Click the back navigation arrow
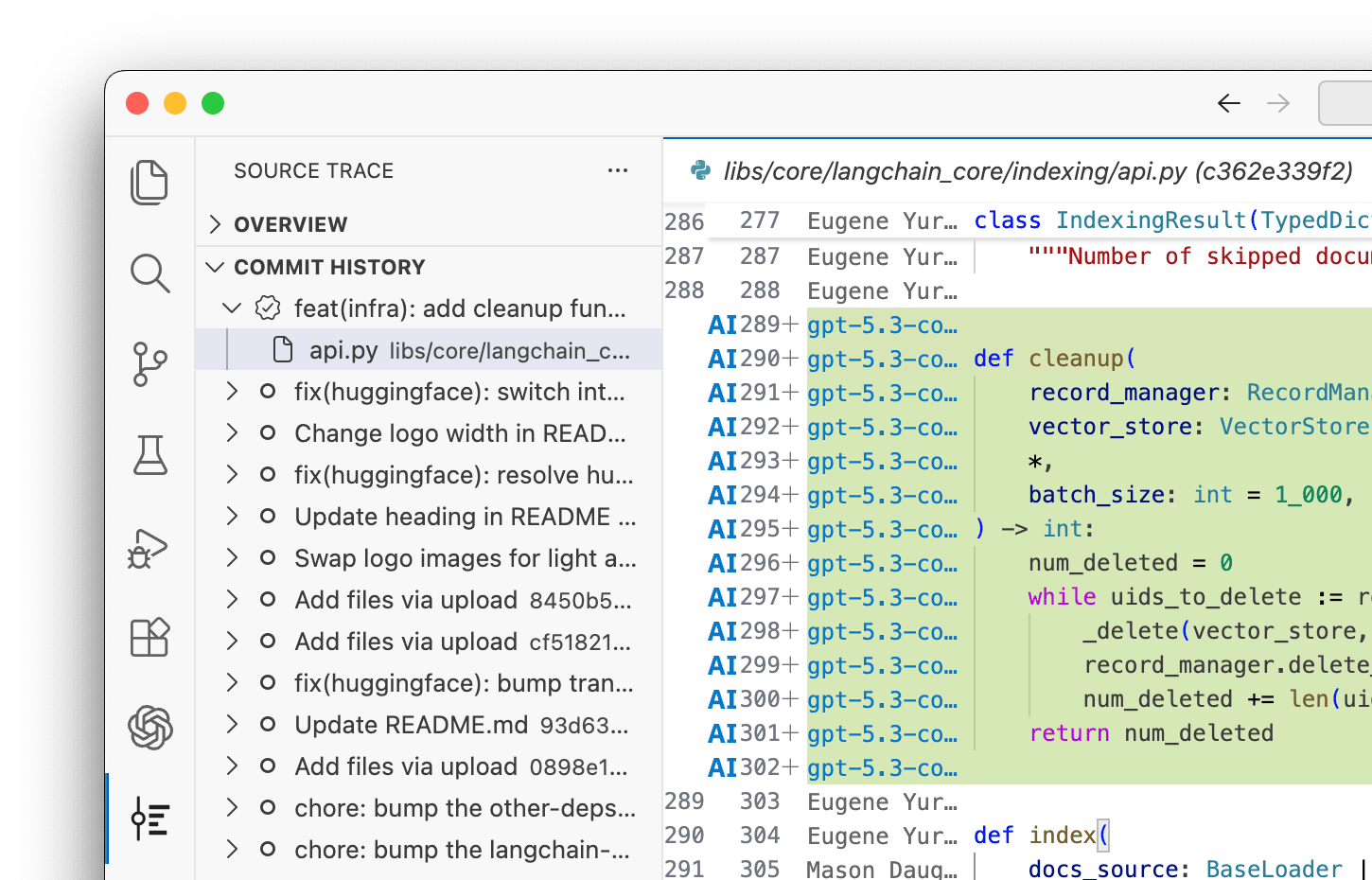The image size is (1372, 880). pyautogui.click(x=1228, y=103)
